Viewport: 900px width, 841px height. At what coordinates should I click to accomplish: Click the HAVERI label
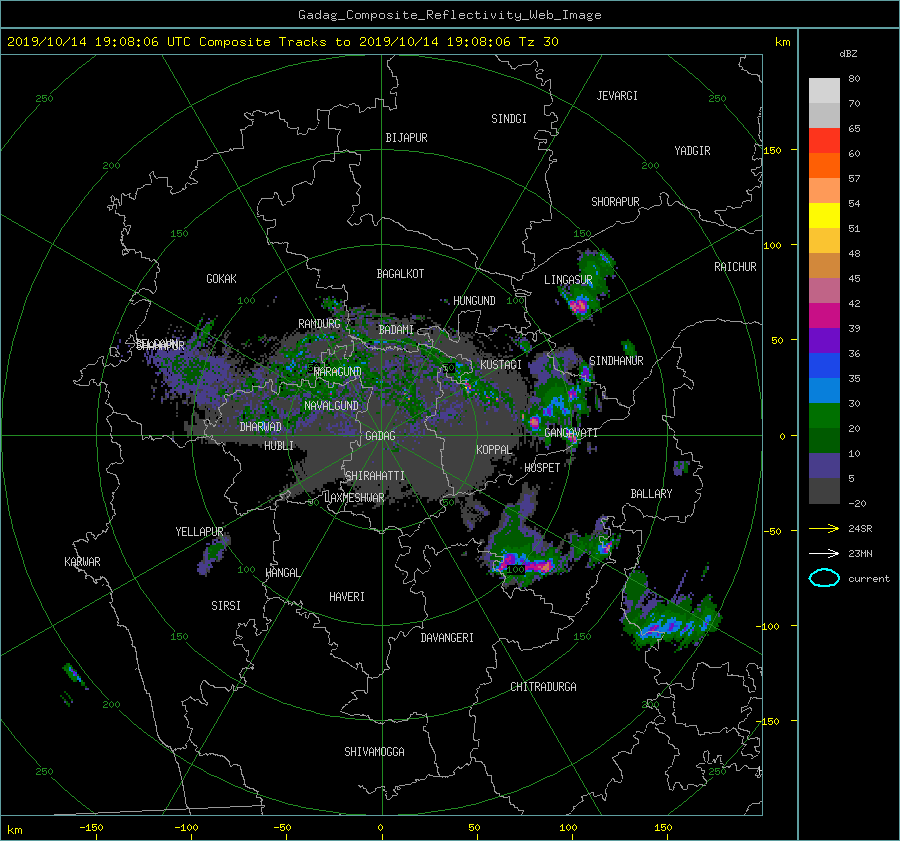347,597
